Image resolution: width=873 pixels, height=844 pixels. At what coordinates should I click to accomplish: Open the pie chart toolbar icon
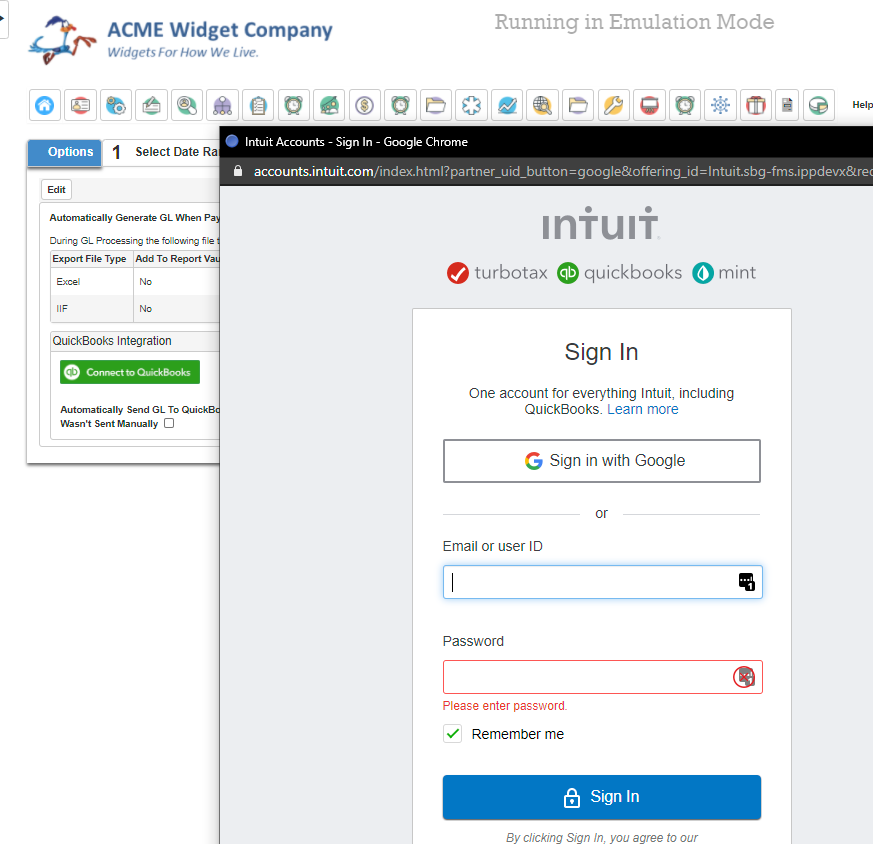click(818, 105)
